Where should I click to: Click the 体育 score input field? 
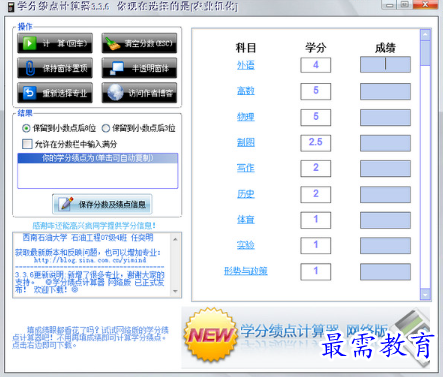coord(385,220)
